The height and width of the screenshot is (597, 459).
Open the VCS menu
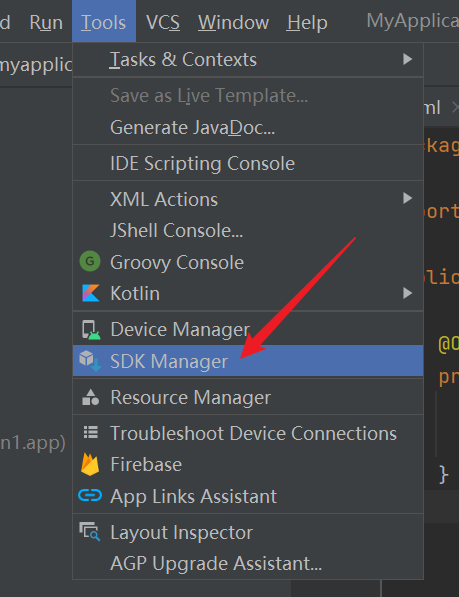(163, 22)
